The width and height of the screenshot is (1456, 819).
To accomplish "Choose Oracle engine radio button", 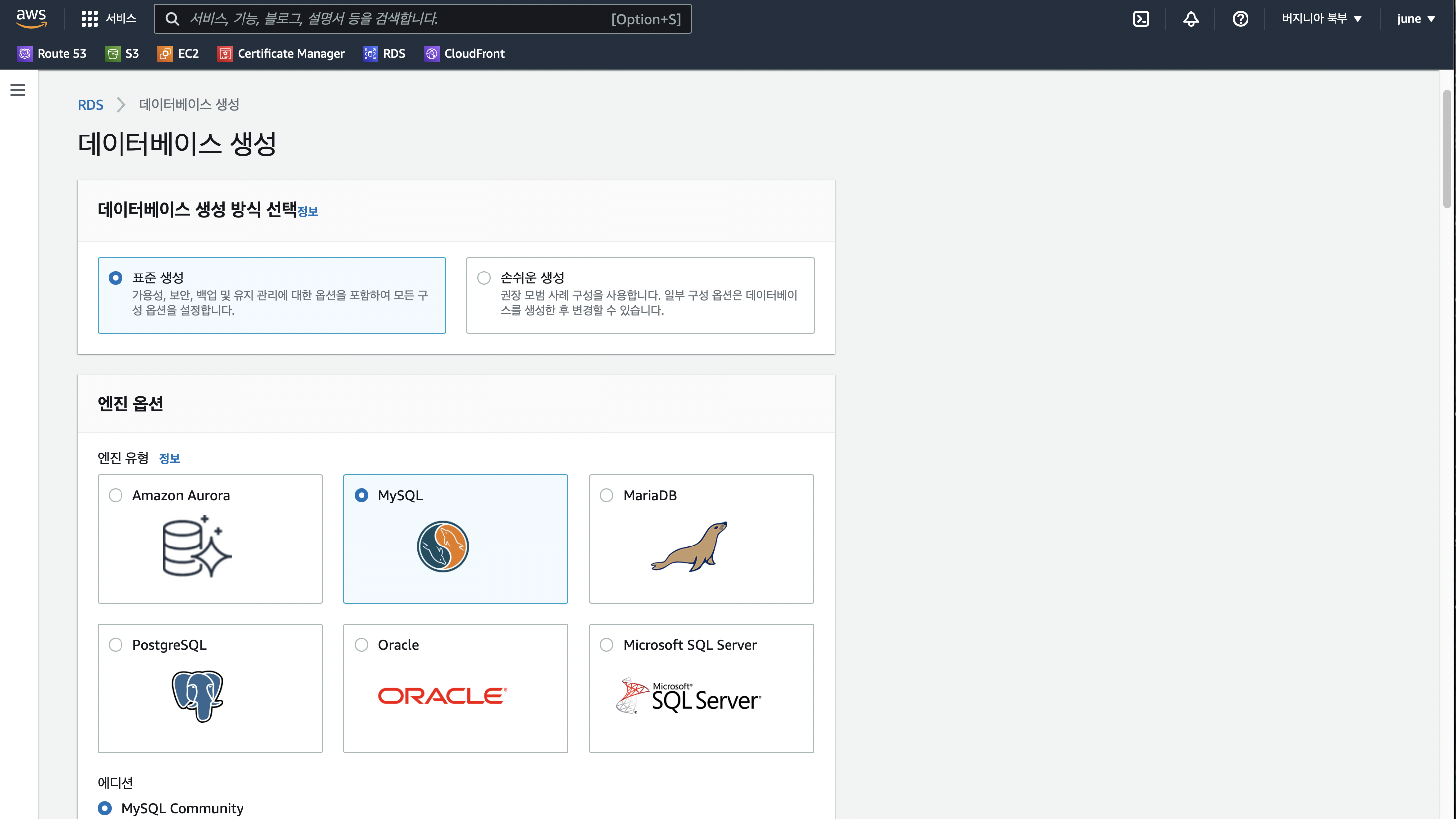I will pos(361,645).
